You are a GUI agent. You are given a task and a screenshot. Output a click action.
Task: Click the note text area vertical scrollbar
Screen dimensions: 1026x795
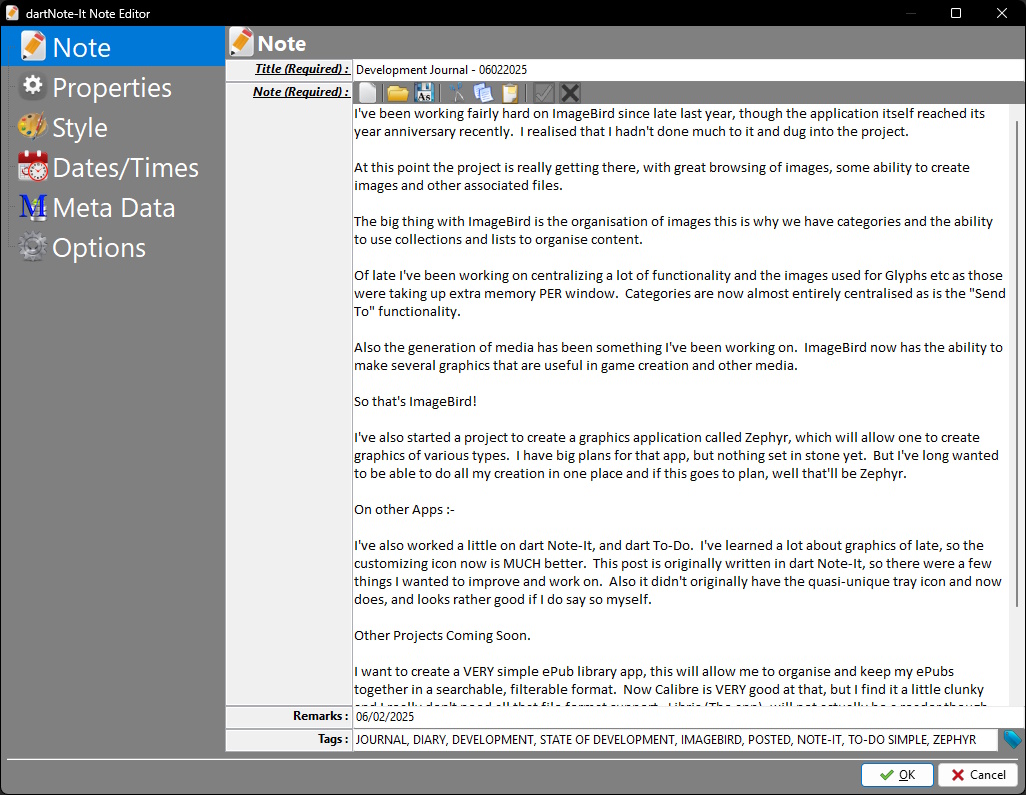point(1016,364)
